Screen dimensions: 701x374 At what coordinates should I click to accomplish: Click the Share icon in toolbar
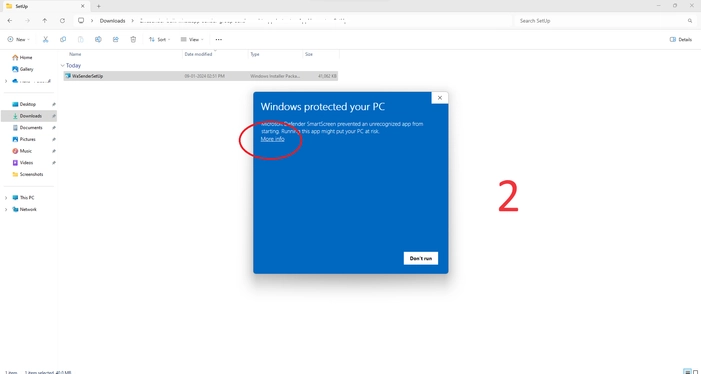pyautogui.click(x=115, y=39)
